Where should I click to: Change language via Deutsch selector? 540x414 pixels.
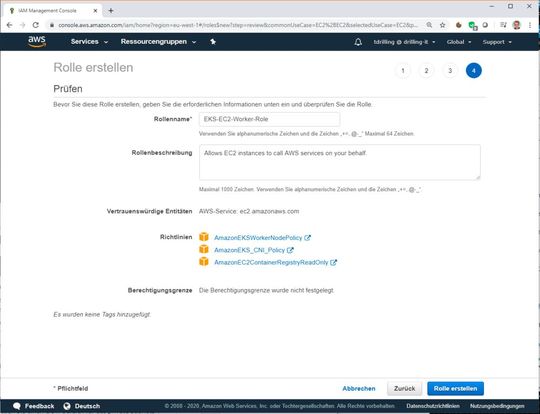87,406
